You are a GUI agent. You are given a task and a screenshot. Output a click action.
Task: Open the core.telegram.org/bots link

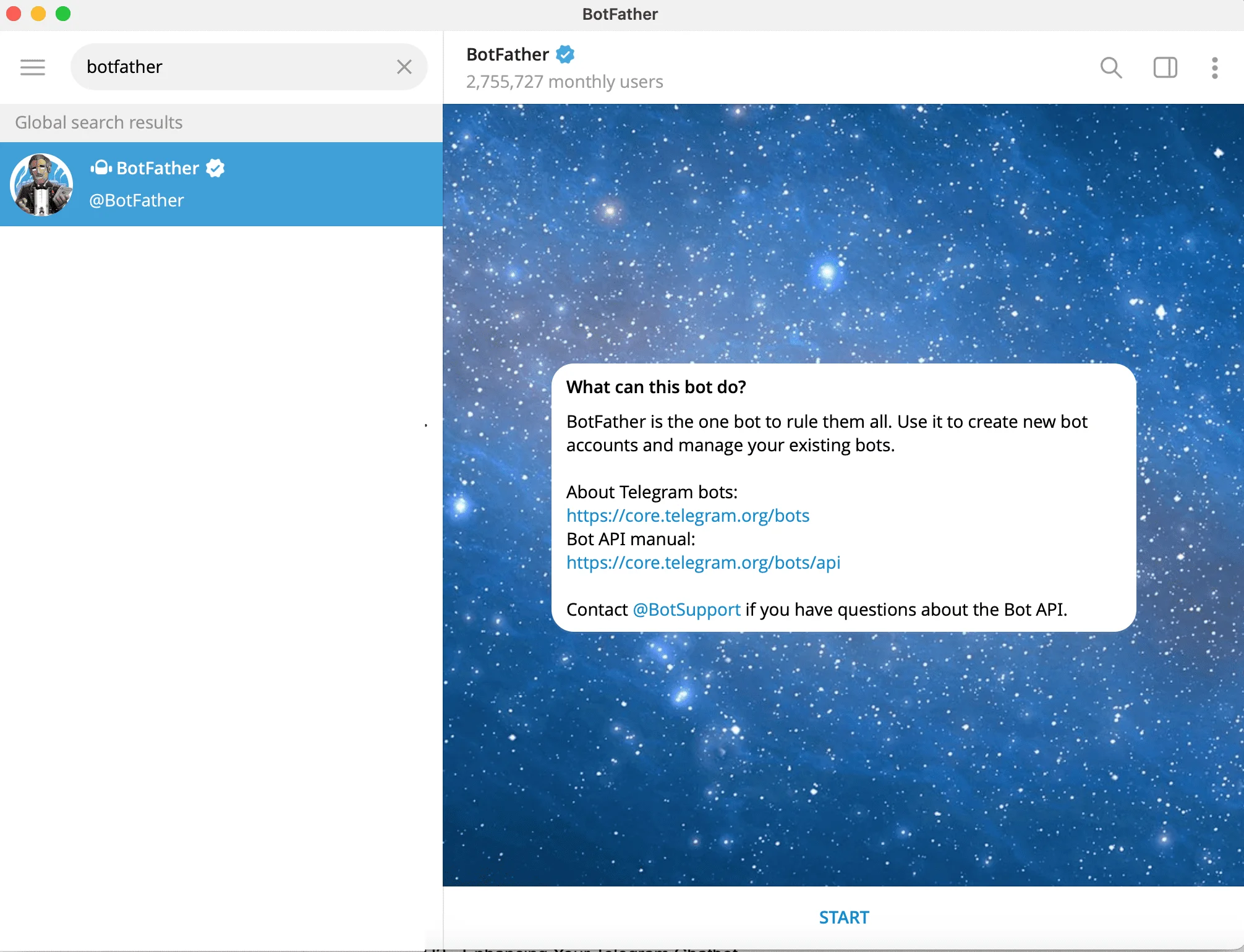[x=688, y=516]
